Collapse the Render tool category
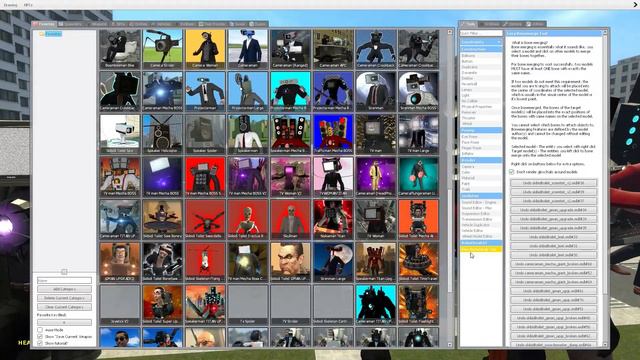The height and width of the screenshot is (360, 640). pyautogui.click(x=481, y=160)
